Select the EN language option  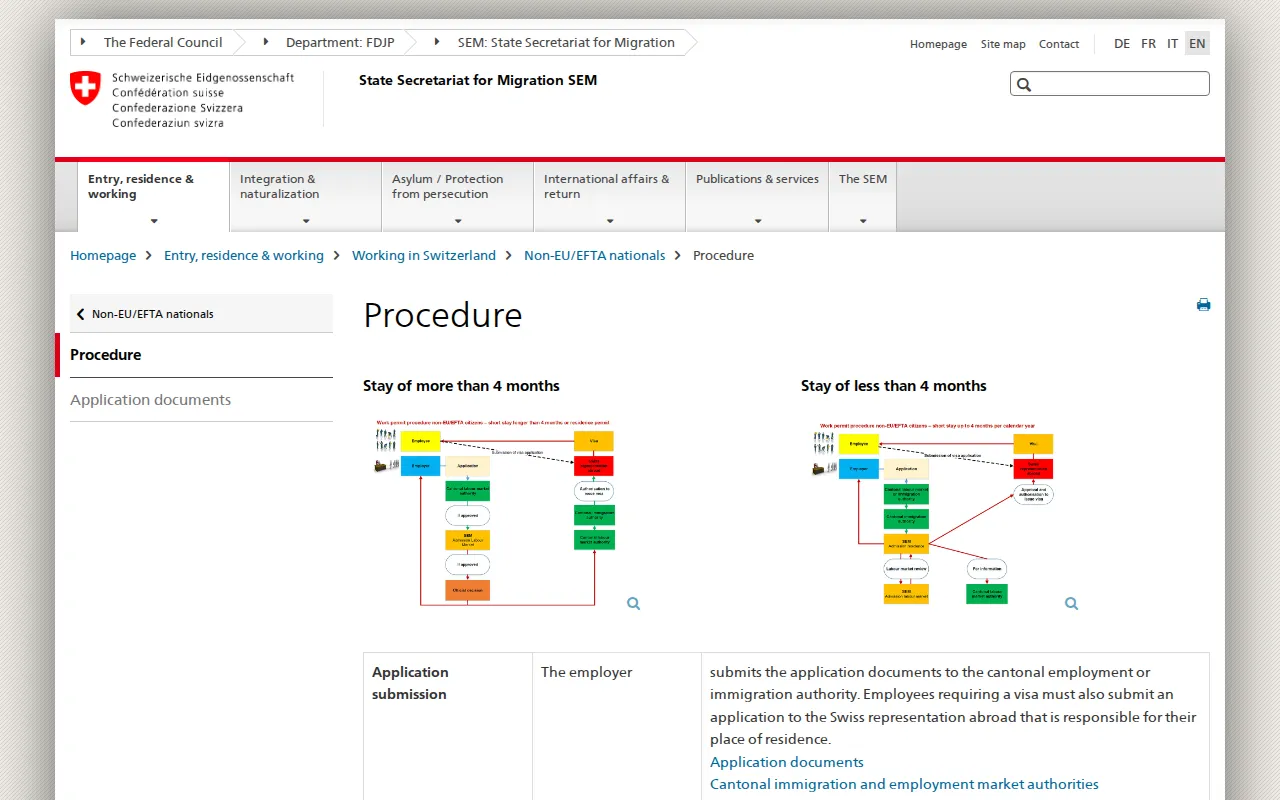tap(1197, 43)
